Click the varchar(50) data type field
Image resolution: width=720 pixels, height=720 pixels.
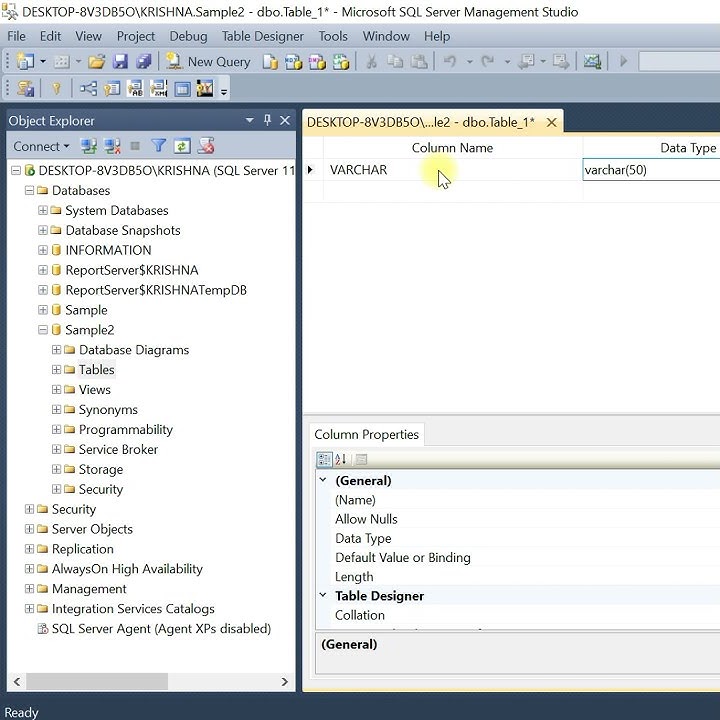click(651, 170)
